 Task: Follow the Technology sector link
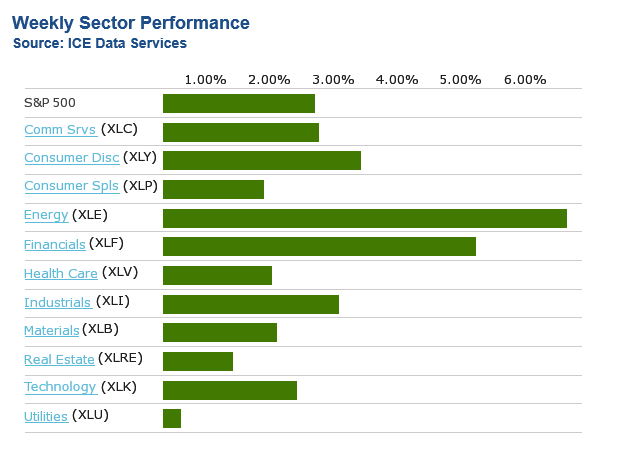click(x=60, y=388)
